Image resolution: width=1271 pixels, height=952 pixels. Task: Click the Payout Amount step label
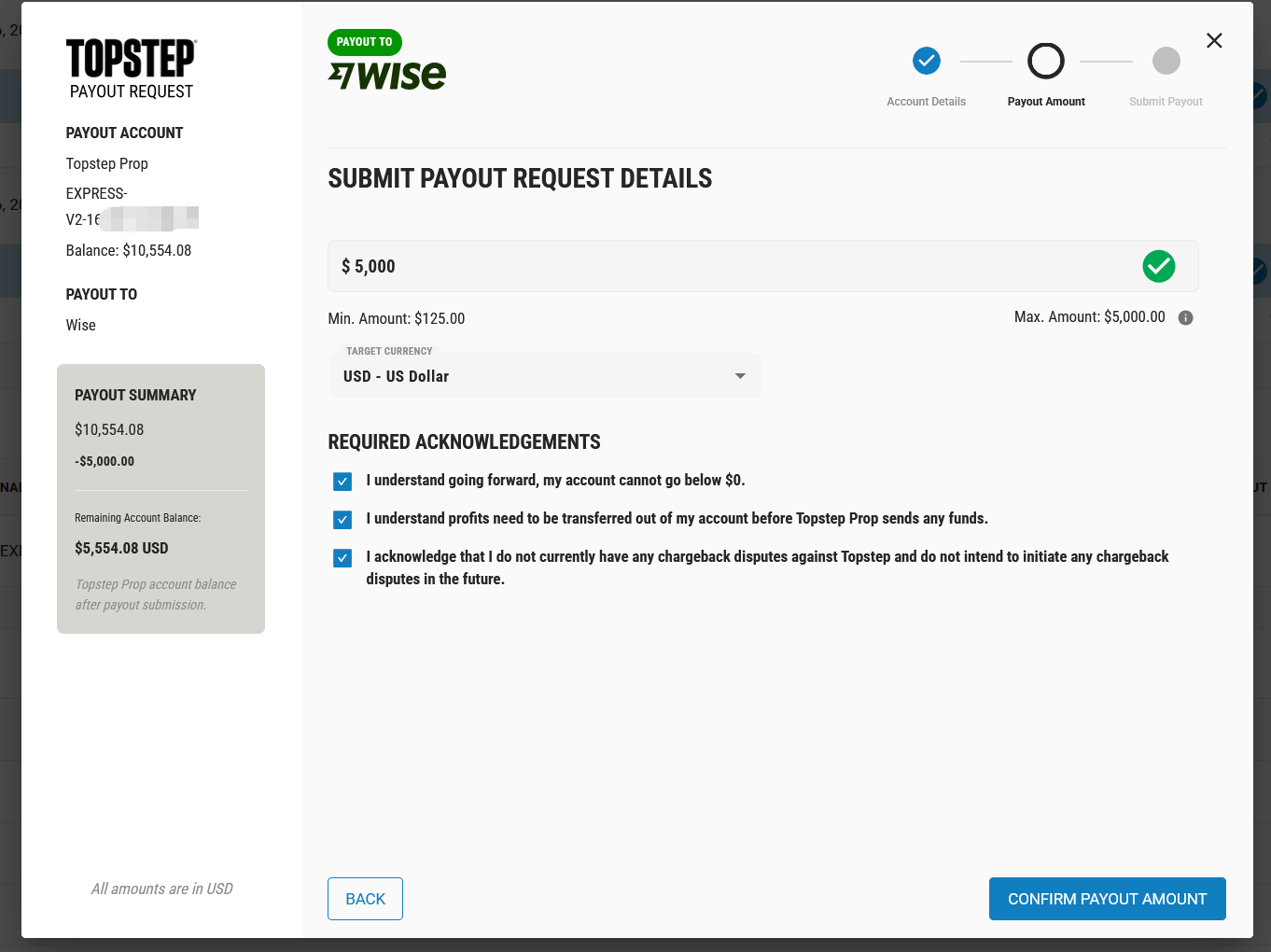(x=1046, y=102)
